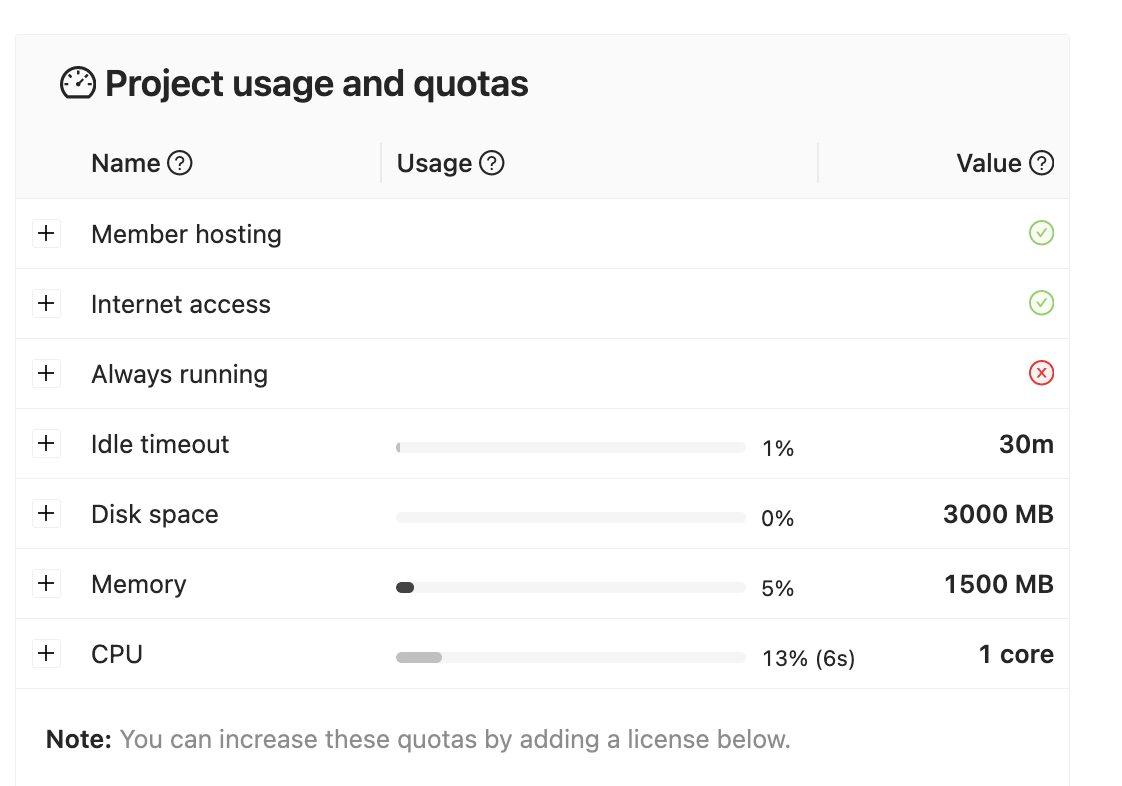Click the Memory usage progress bar
The width and height of the screenshot is (1122, 786).
[x=570, y=588]
